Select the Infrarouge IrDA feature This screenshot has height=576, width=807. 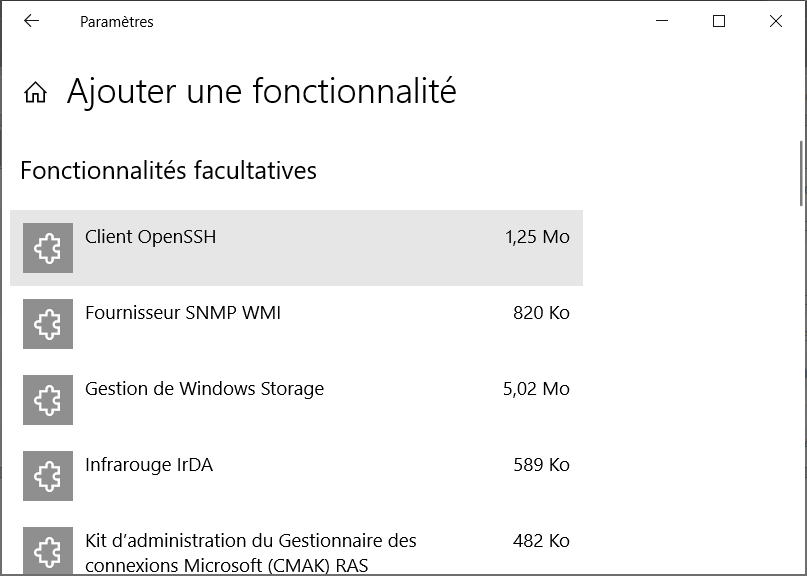coord(296,476)
